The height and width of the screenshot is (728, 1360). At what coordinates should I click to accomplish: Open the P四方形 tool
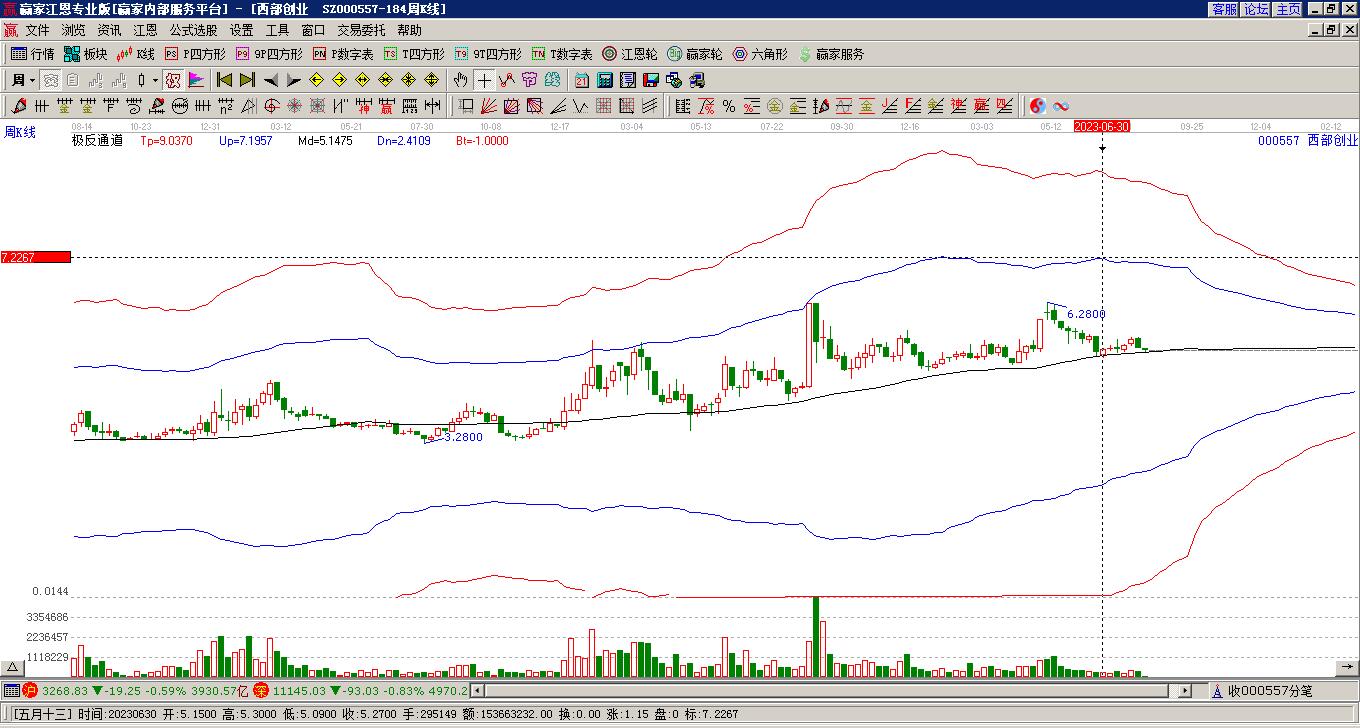tap(195, 54)
